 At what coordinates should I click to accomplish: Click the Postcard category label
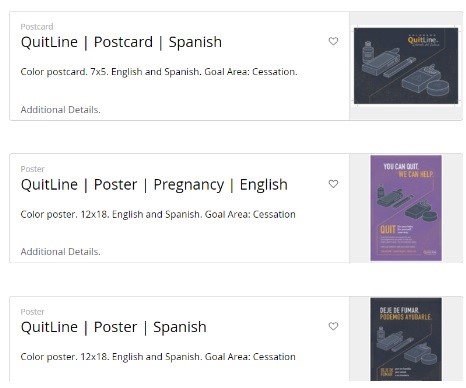[x=37, y=27]
